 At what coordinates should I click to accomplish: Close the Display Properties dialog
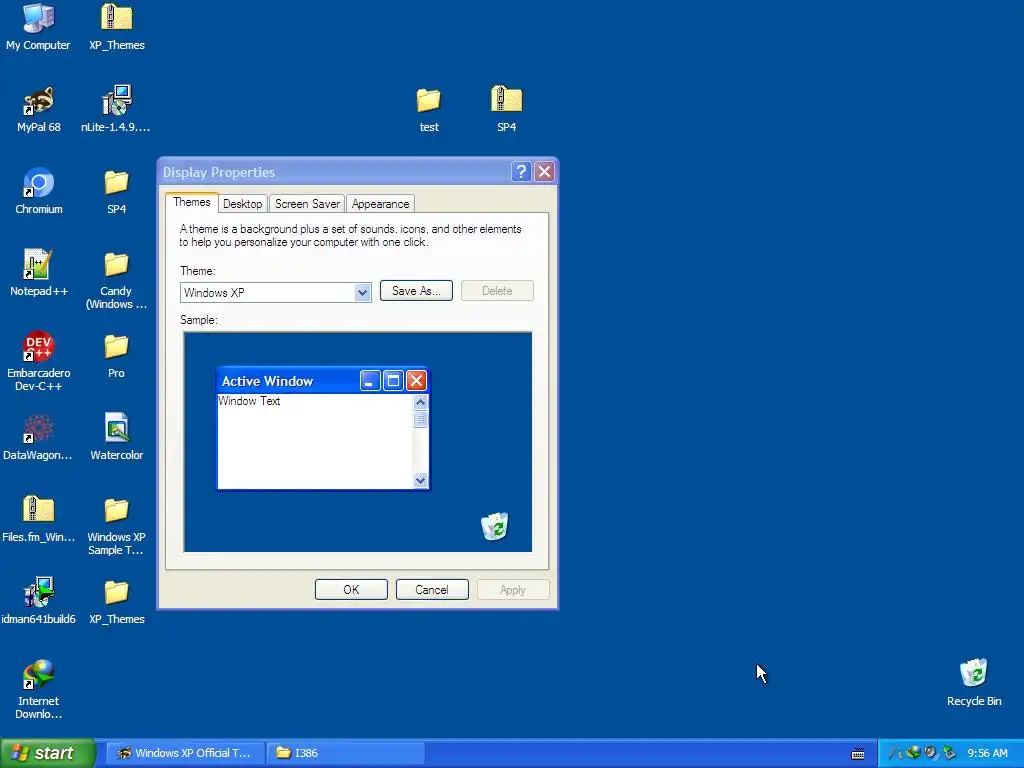tap(544, 172)
